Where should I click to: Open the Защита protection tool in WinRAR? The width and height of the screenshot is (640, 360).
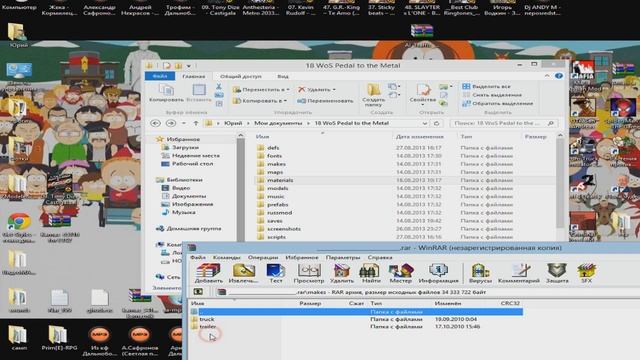tap(557, 273)
